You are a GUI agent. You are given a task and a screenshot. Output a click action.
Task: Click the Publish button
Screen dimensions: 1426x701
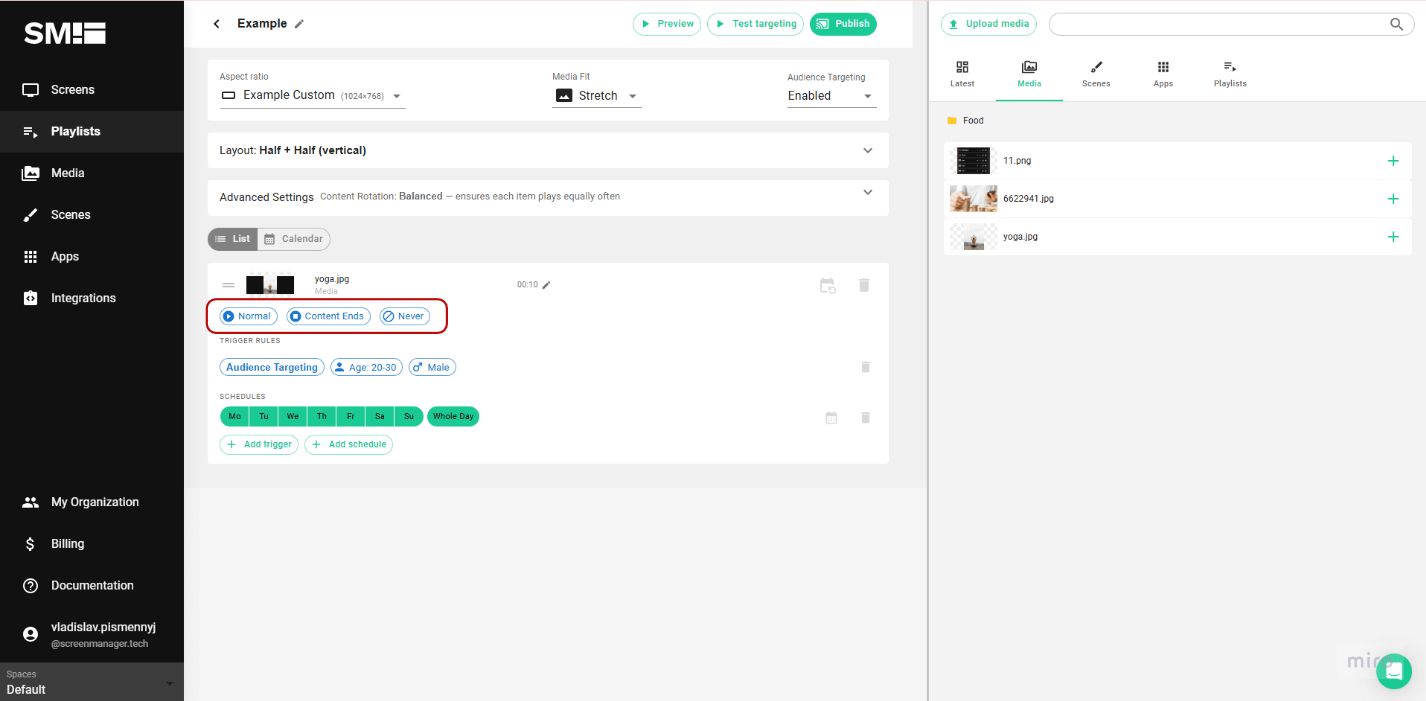click(x=842, y=23)
